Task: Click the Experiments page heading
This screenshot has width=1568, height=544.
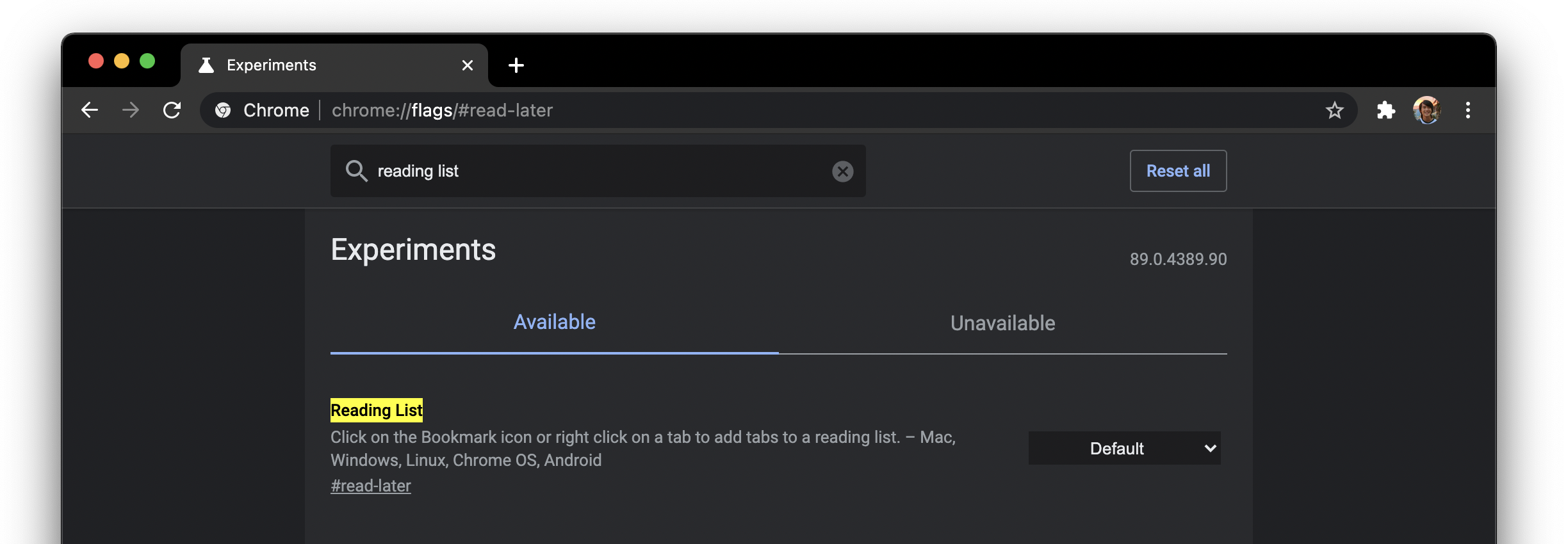Action: 413,250
